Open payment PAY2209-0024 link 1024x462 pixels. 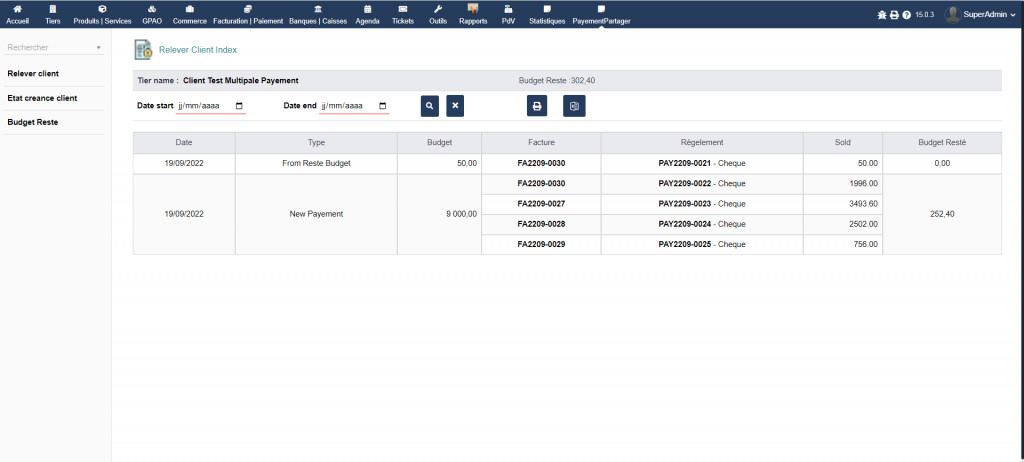[684, 224]
